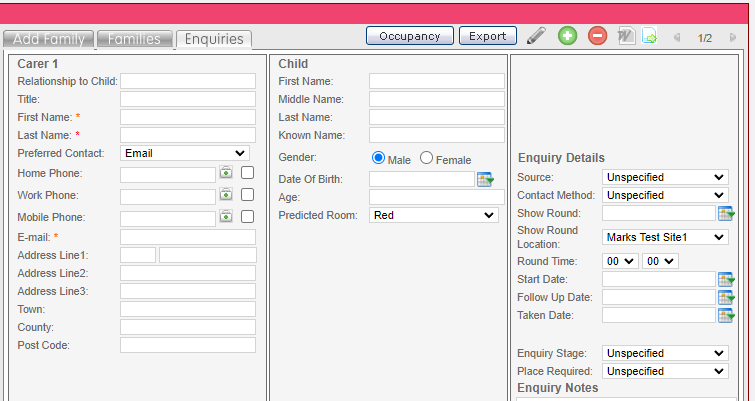
Task: Click the red remove enquiry icon
Action: coord(597,36)
